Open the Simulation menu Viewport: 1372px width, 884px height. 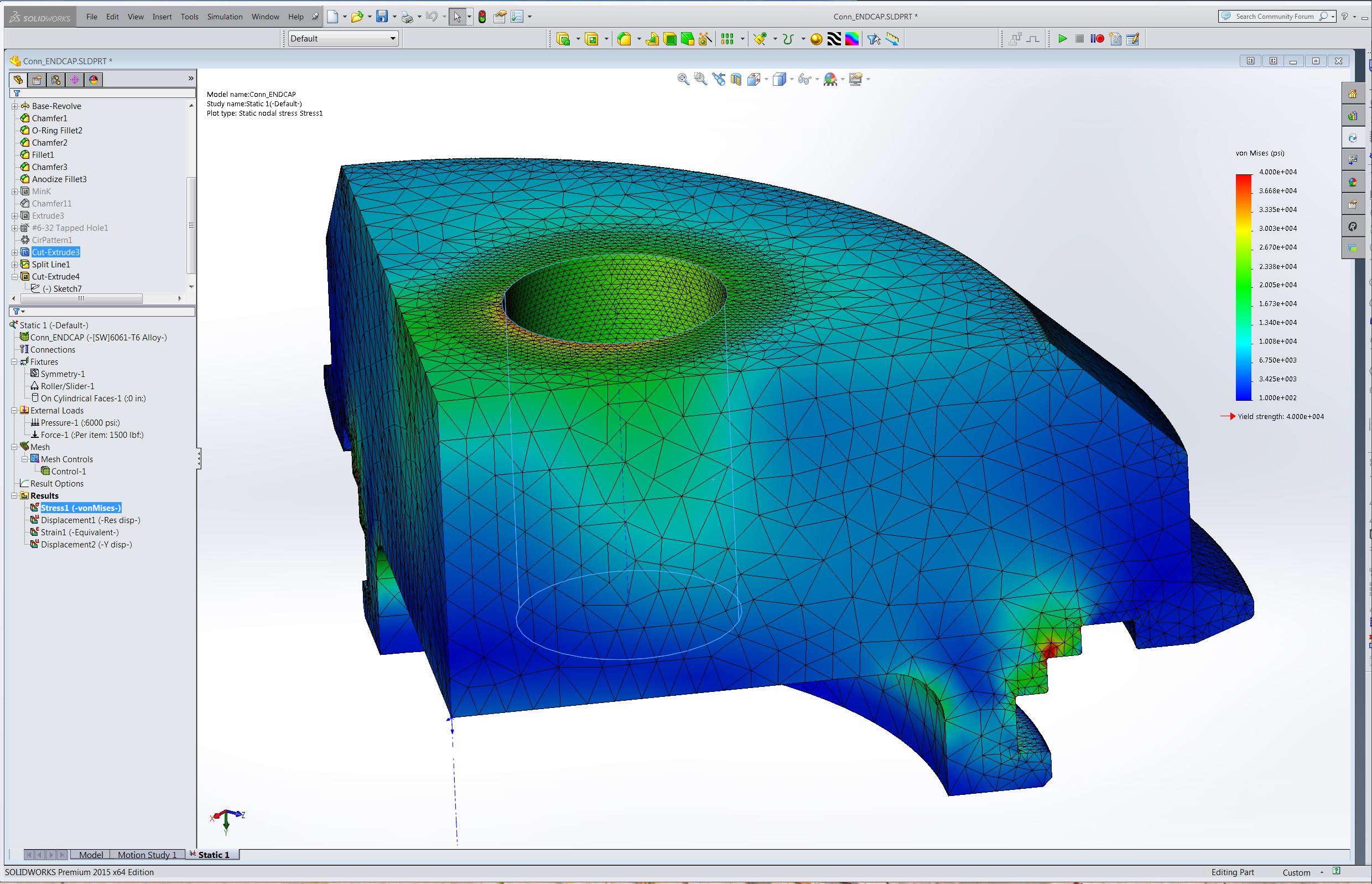[225, 17]
